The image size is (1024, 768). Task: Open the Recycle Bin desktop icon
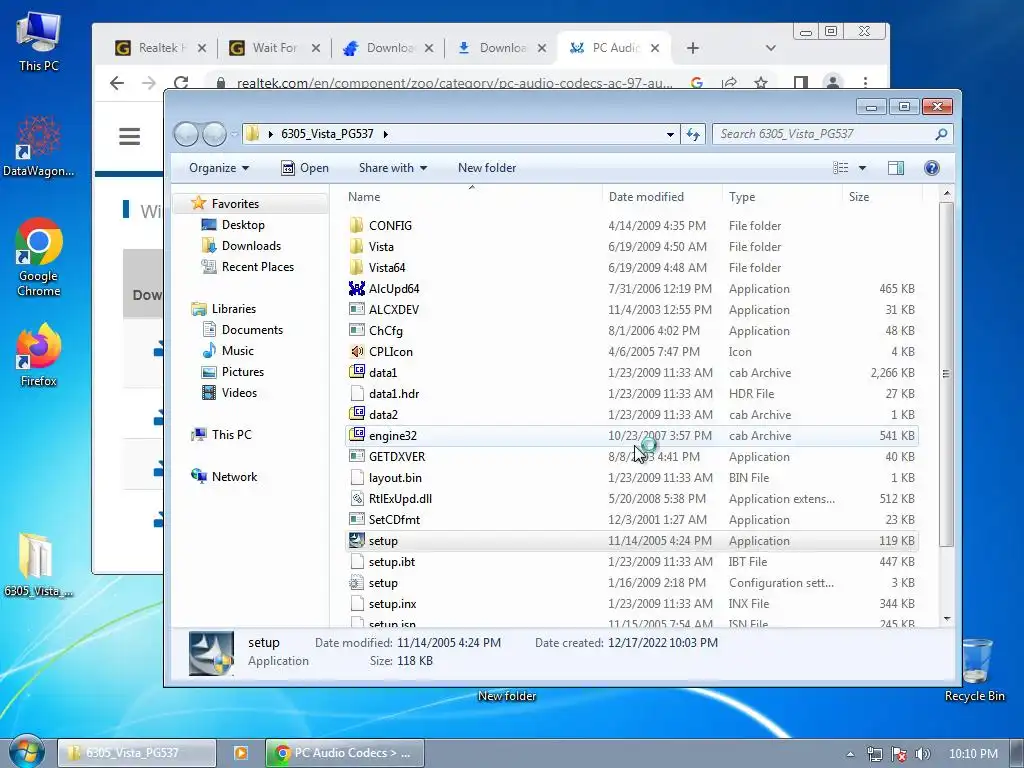click(x=974, y=670)
